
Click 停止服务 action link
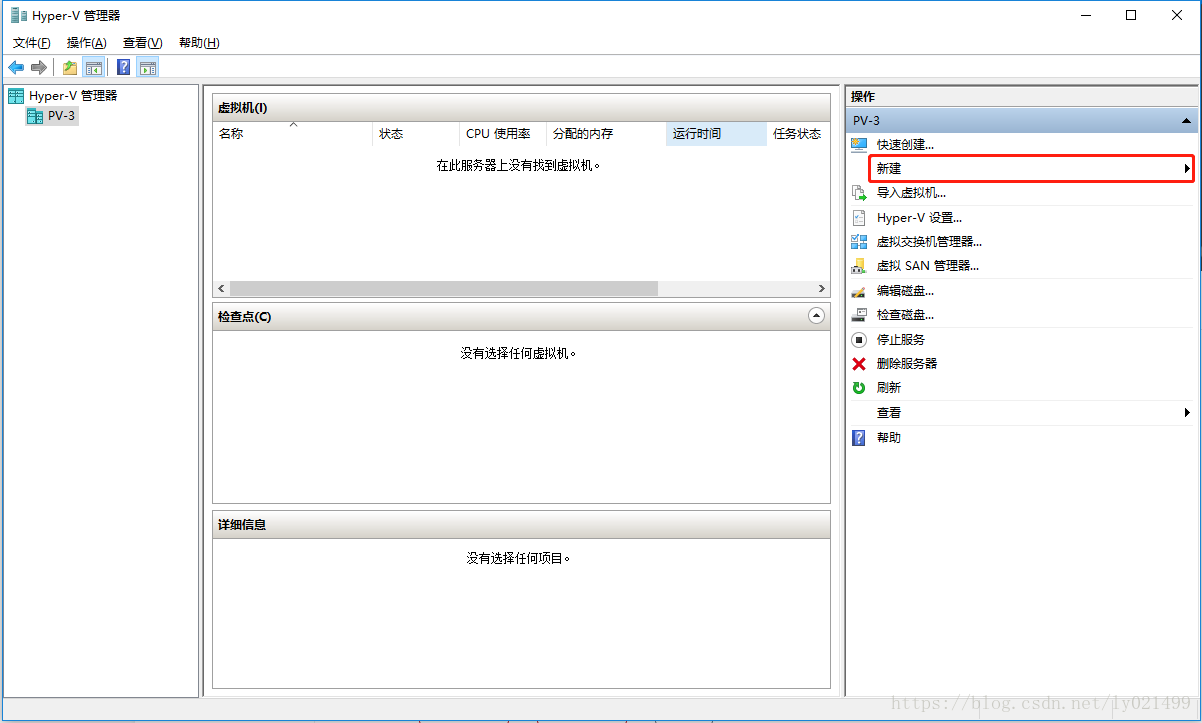[x=901, y=339]
